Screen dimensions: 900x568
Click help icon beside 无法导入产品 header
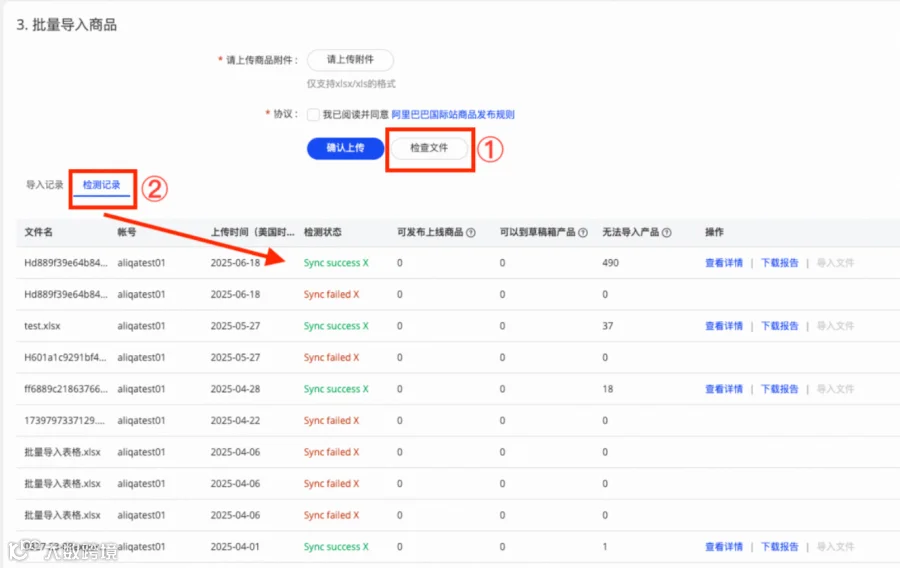(666, 232)
